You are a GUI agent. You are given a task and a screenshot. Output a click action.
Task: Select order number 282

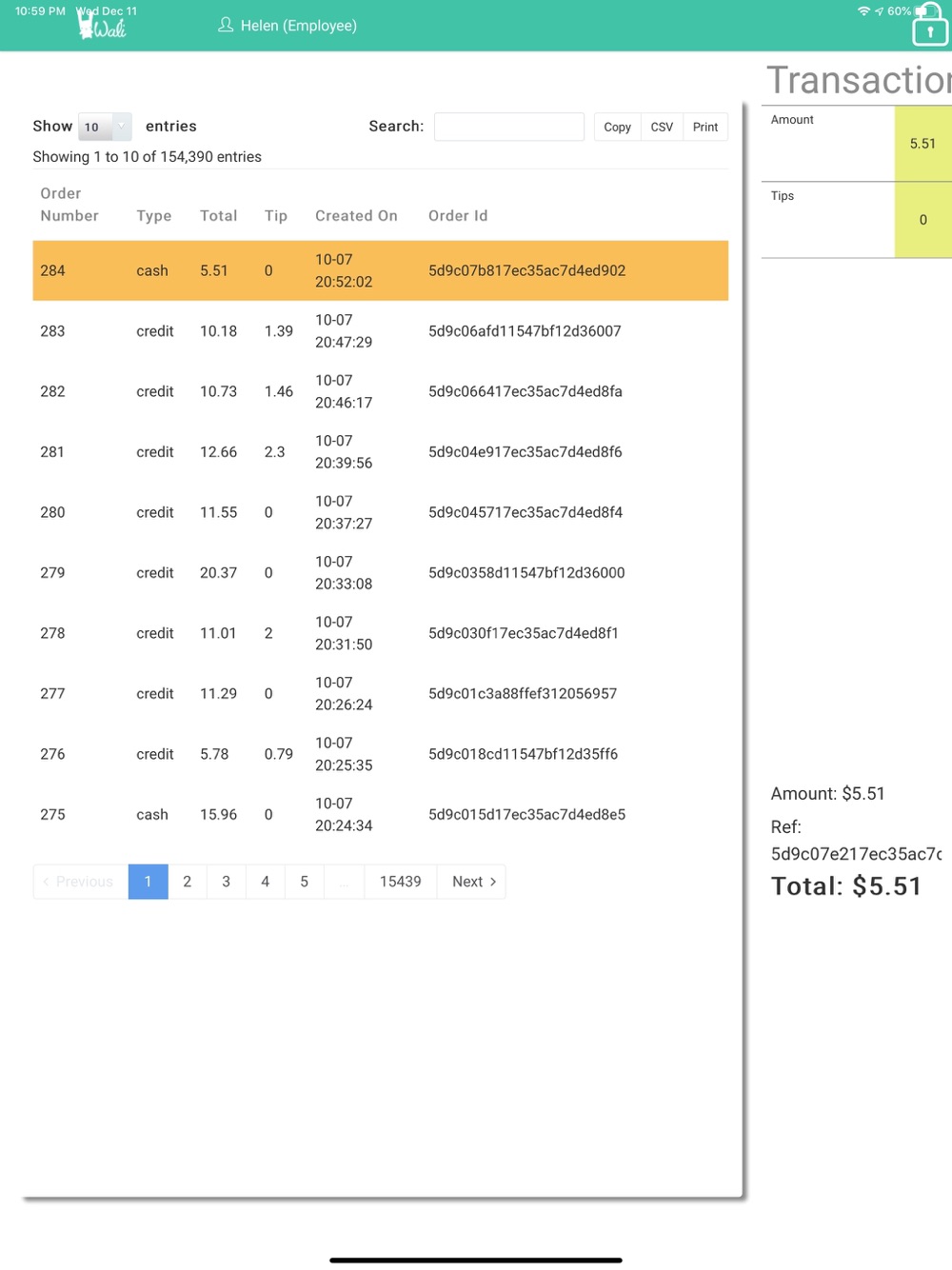pyautogui.click(x=53, y=391)
